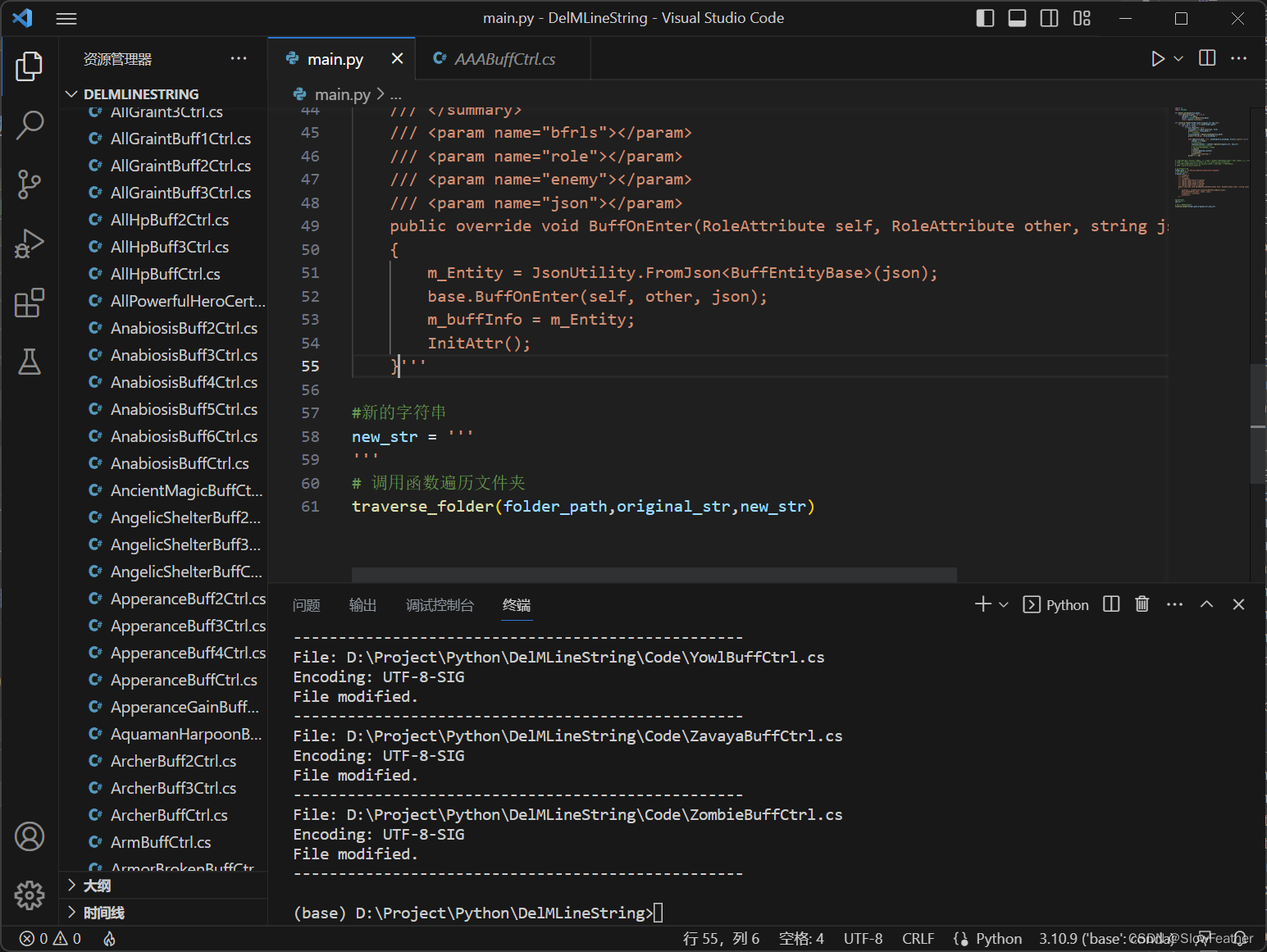Go to line via 行 55, 列 6 status
The height and width of the screenshot is (952, 1267).
(x=721, y=939)
